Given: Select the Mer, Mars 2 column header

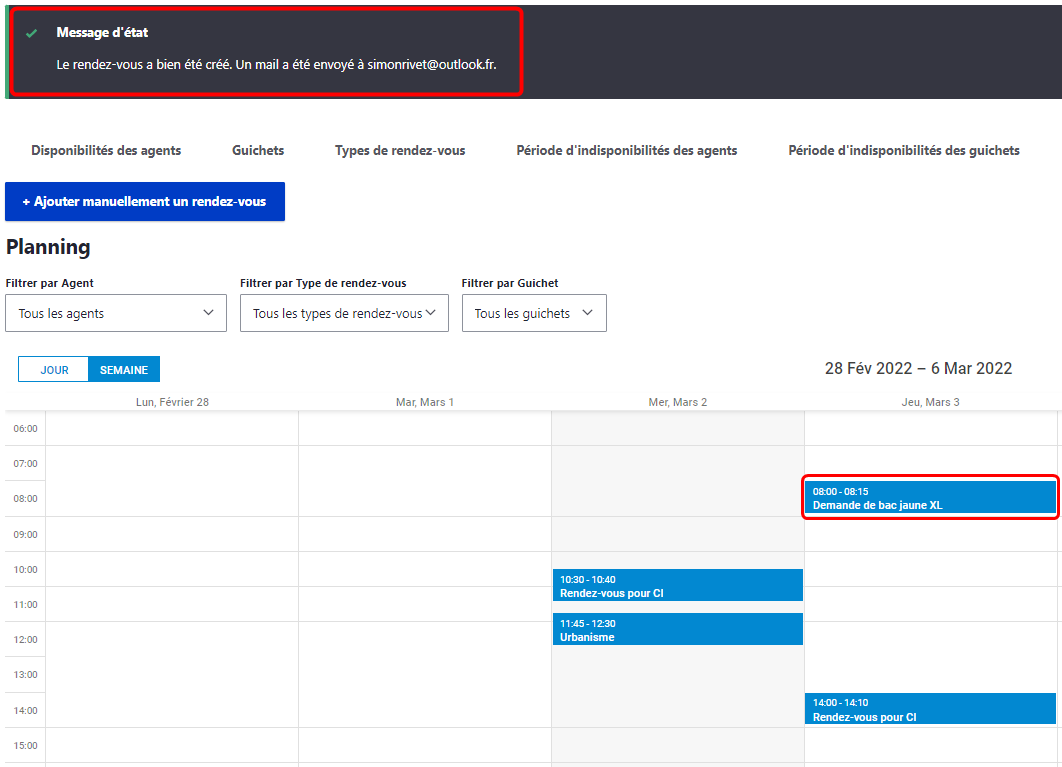Looking at the screenshot, I should 677,402.
